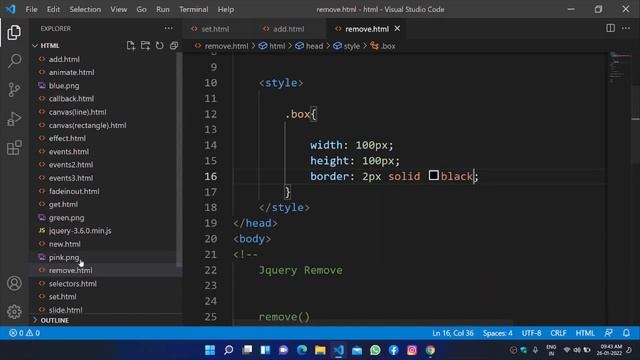Open the Extensions view
This screenshot has width=640, height=360.
14,148
